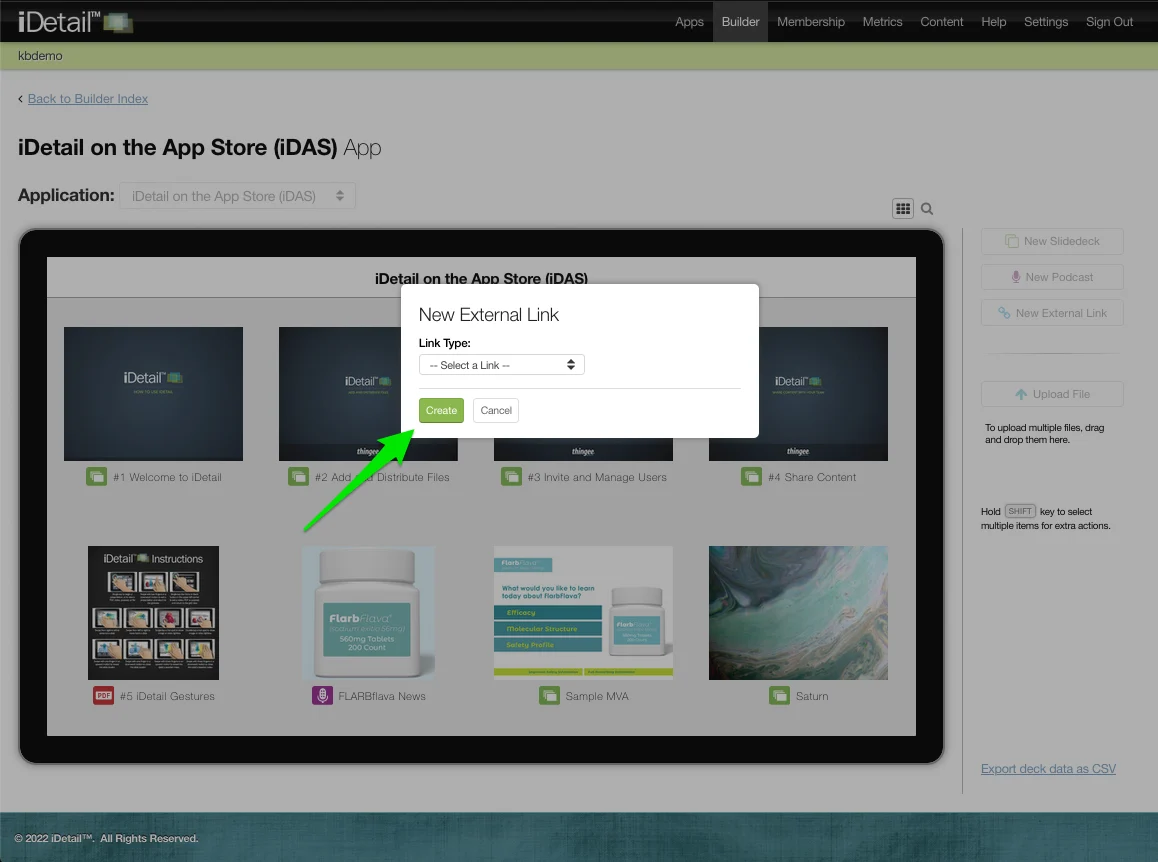Click the slidedeck icon beside Sample MVA
Image resolution: width=1158 pixels, height=862 pixels.
click(549, 696)
